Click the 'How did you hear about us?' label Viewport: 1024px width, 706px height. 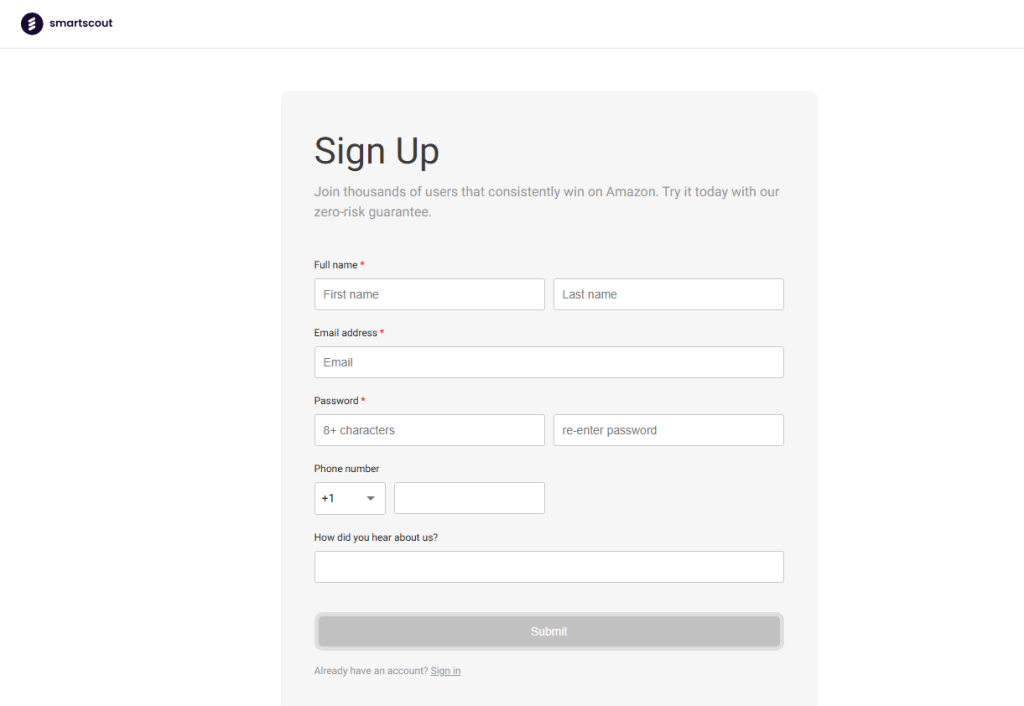(x=376, y=537)
